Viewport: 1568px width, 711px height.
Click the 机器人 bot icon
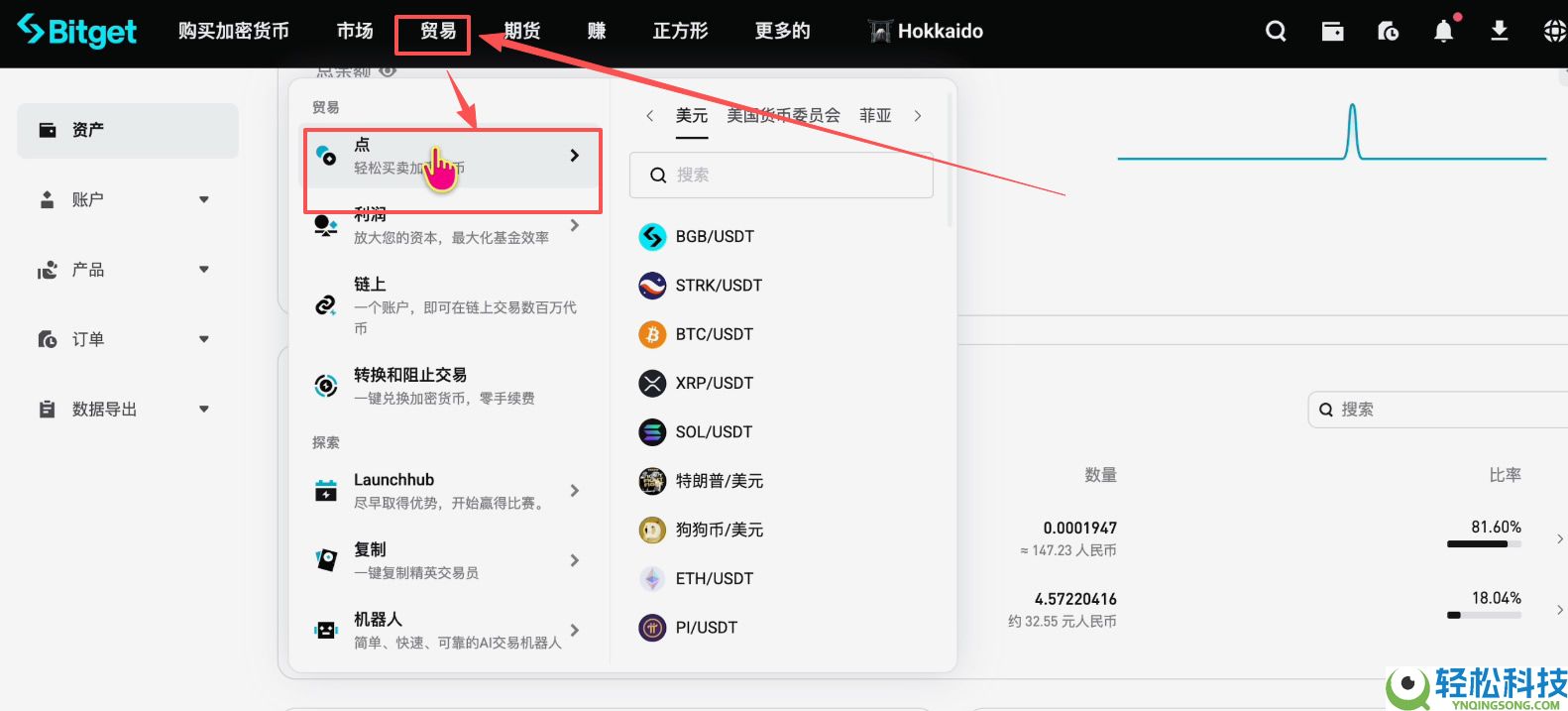point(325,630)
